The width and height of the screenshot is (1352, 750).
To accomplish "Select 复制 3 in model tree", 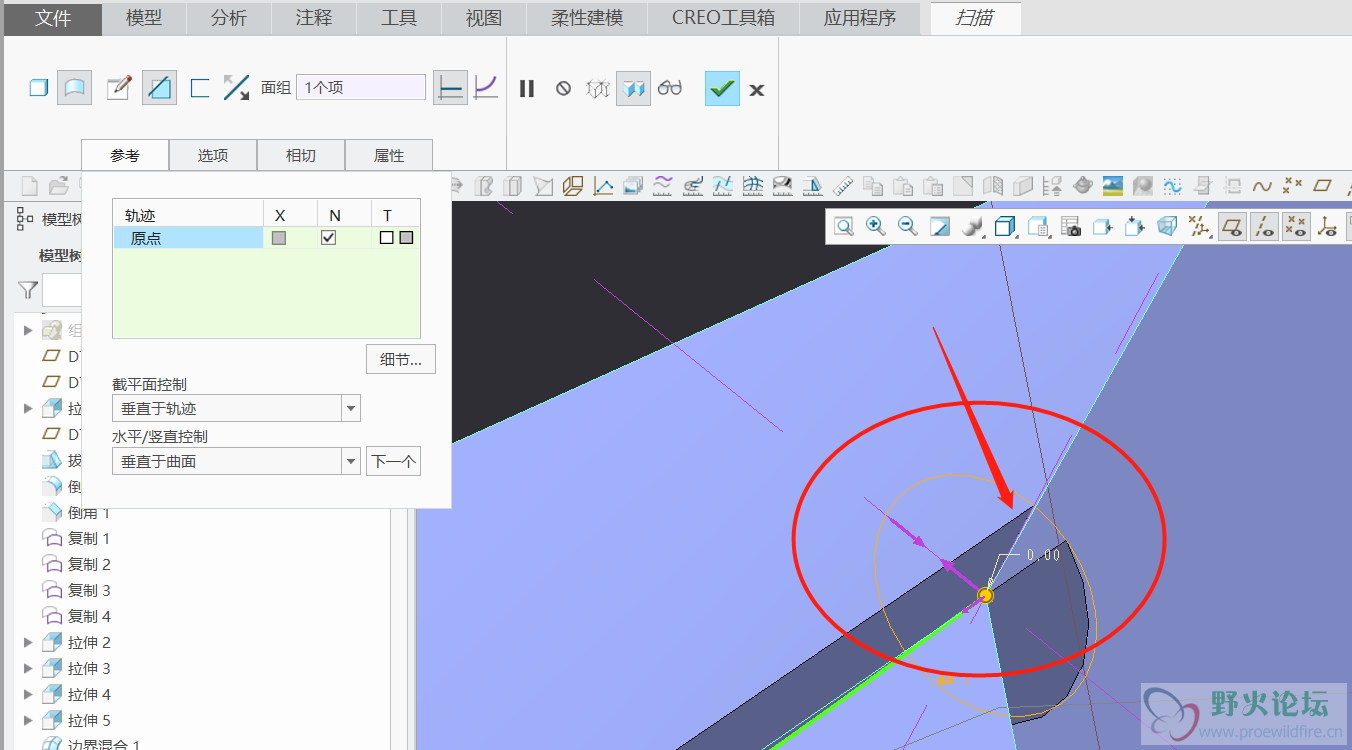I will (88, 590).
